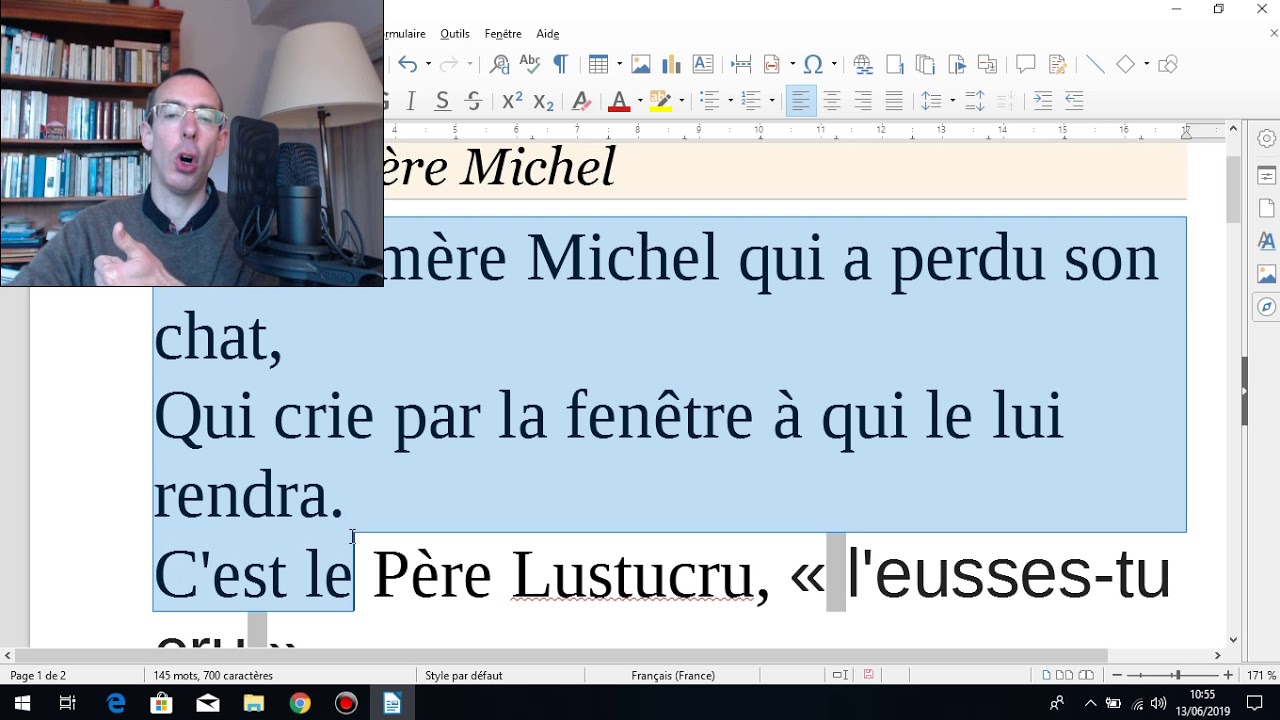Toggle formatting marks (pilcrow)
Screen dimensions: 1280x720
pos(560,64)
